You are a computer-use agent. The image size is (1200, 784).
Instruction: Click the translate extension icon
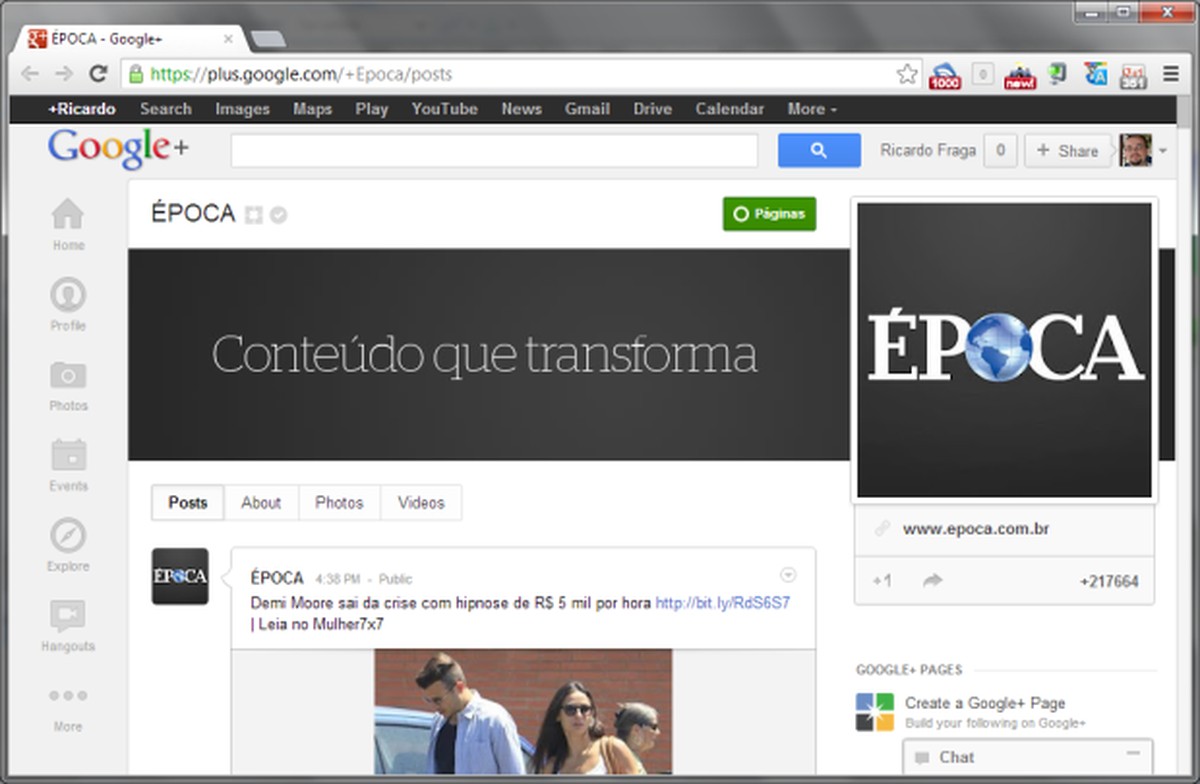(1096, 74)
